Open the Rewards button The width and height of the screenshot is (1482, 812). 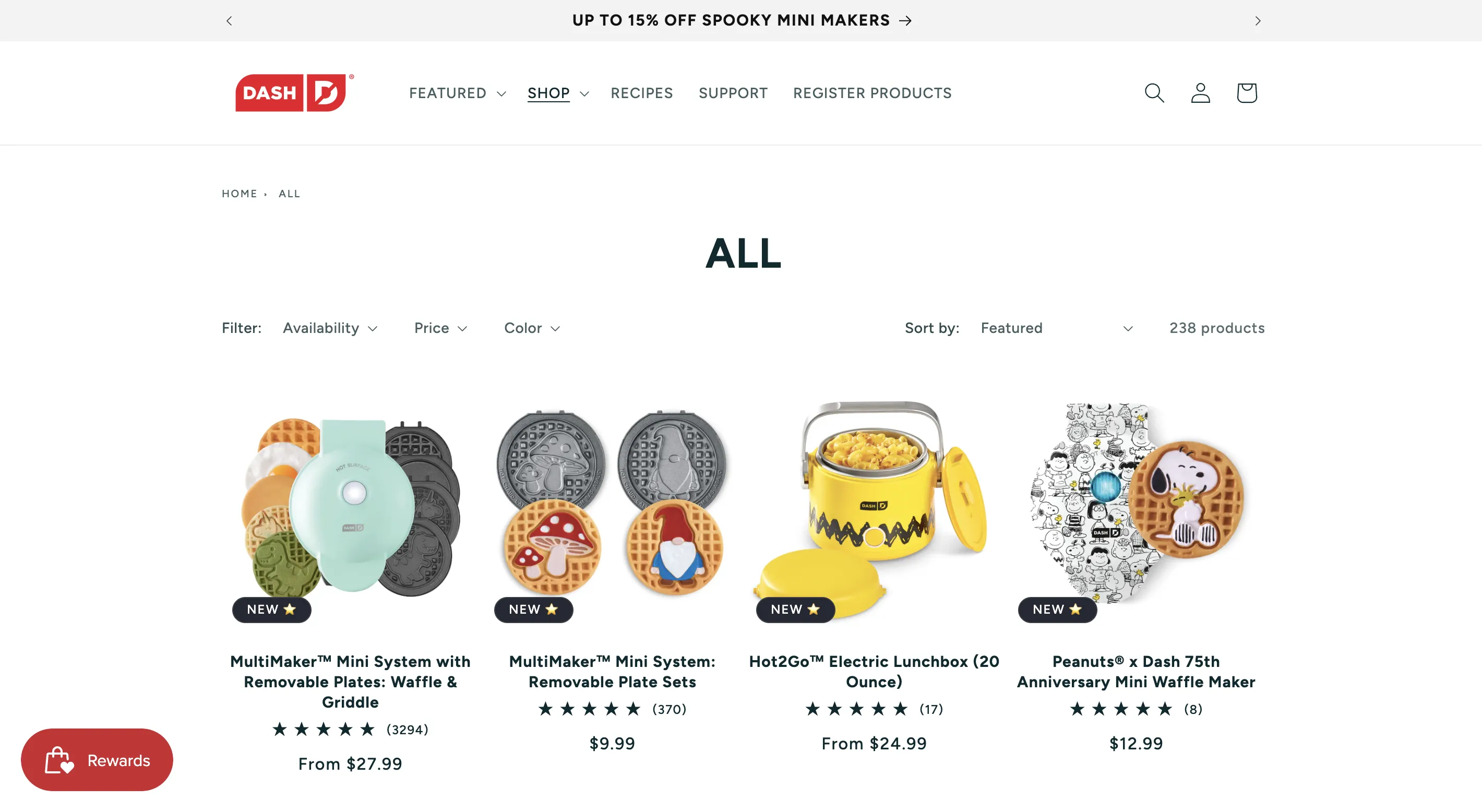(97, 760)
